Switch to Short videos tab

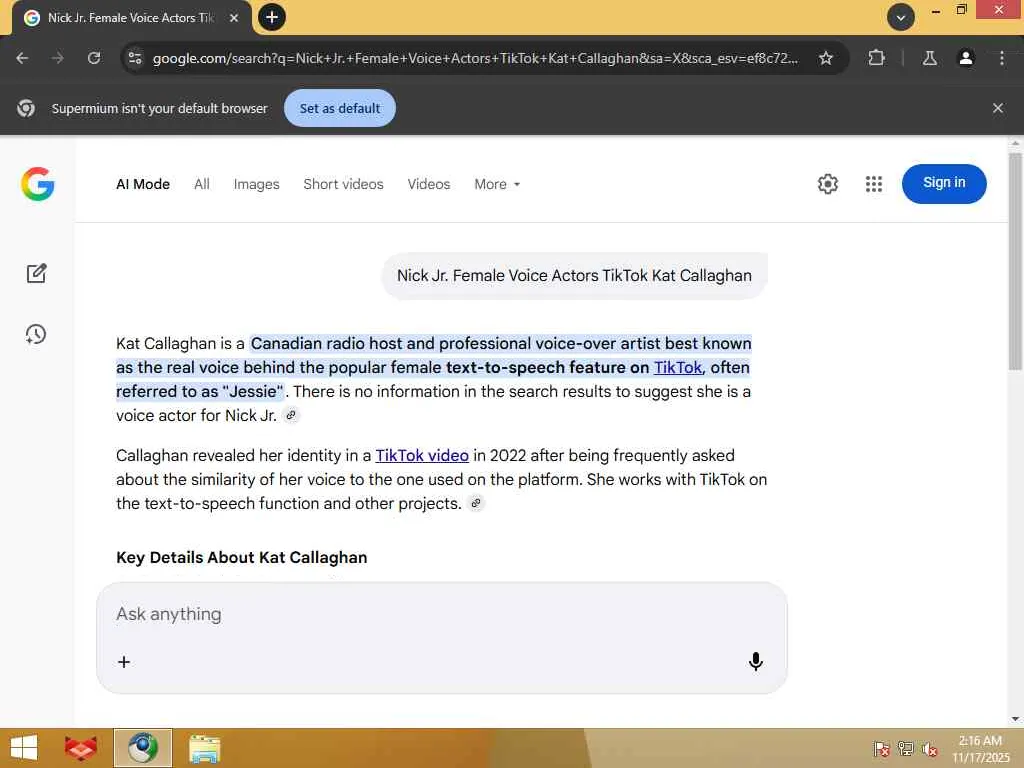tap(343, 184)
